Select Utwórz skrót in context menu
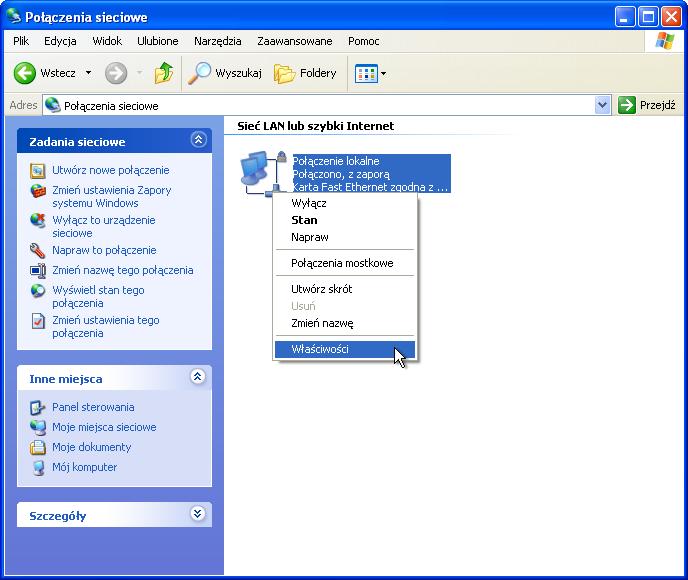The image size is (688, 580). [x=345, y=289]
